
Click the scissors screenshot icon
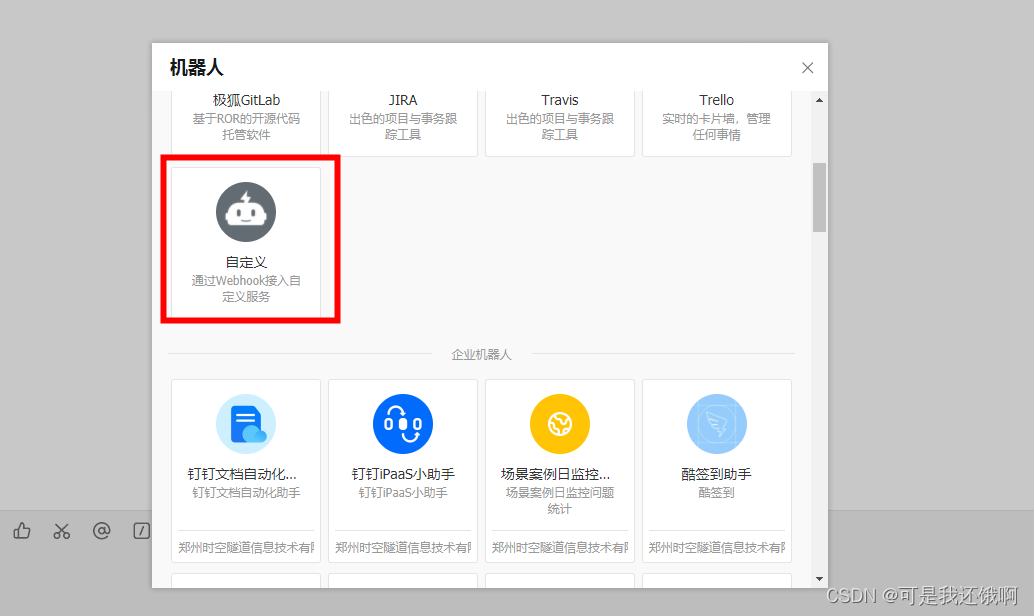61,531
